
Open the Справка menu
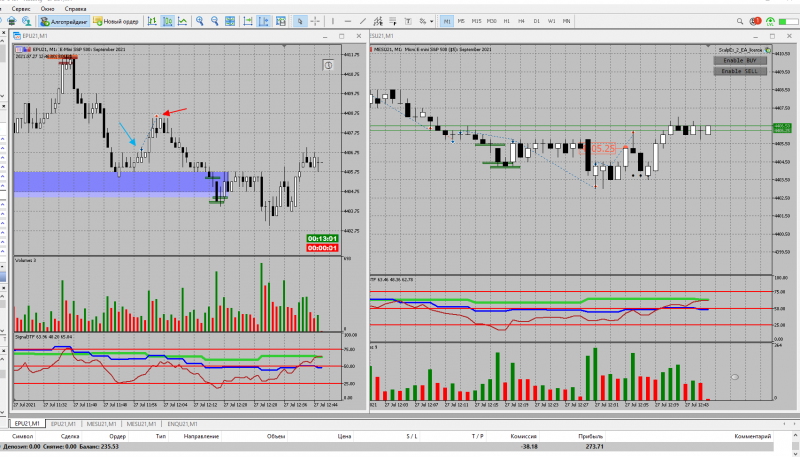click(x=76, y=9)
